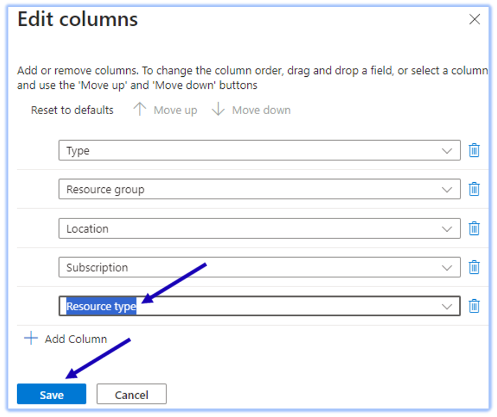Cancel editing columns
Viewport: 497px width, 417px height.
tap(132, 394)
